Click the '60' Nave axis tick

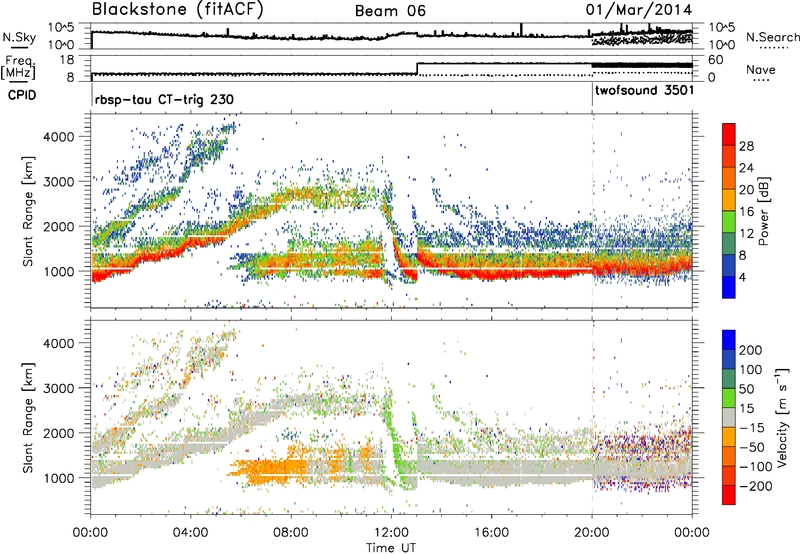[x=715, y=60]
